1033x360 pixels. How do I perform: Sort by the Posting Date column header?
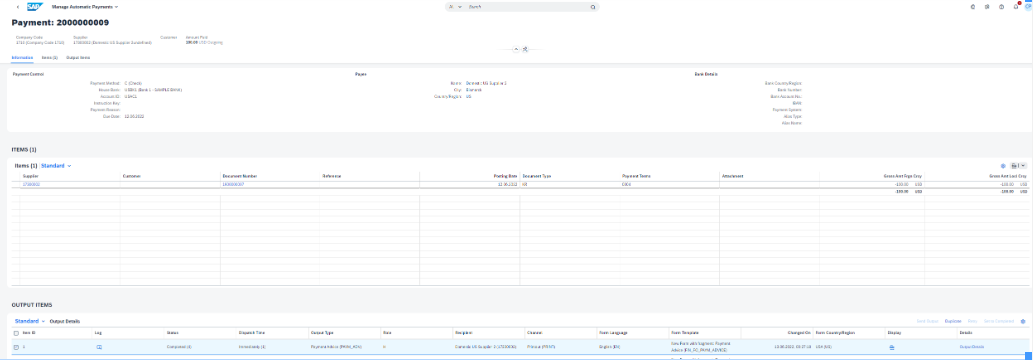click(506, 177)
